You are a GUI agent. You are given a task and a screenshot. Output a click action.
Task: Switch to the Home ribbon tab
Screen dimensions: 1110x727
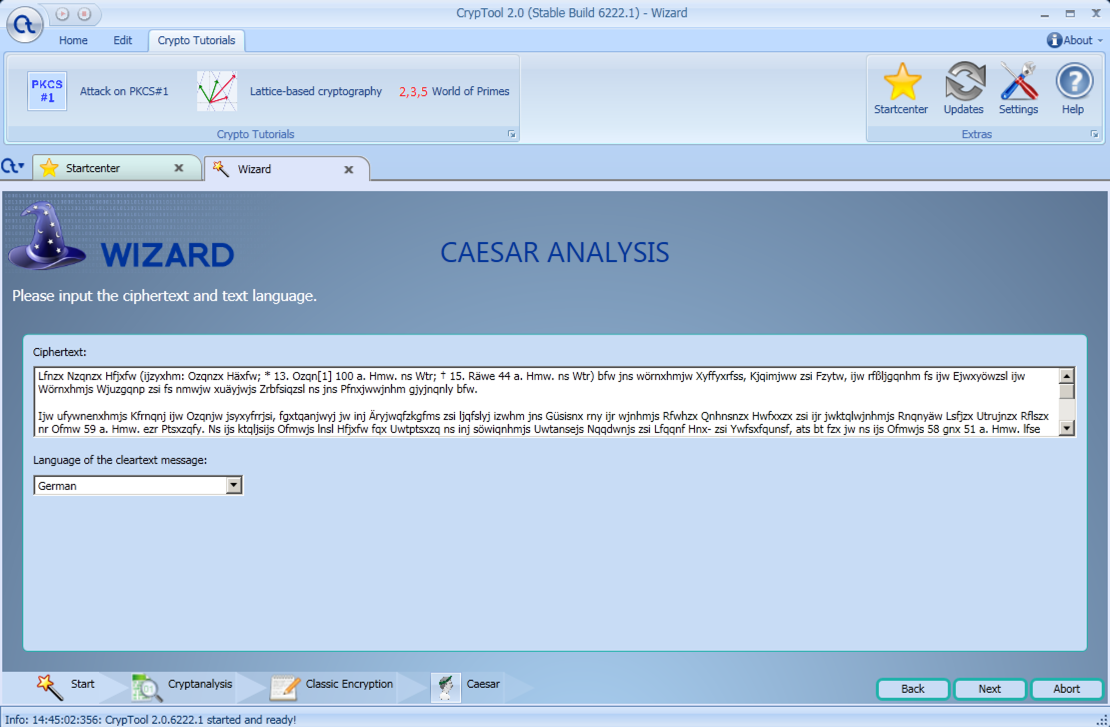(73, 40)
